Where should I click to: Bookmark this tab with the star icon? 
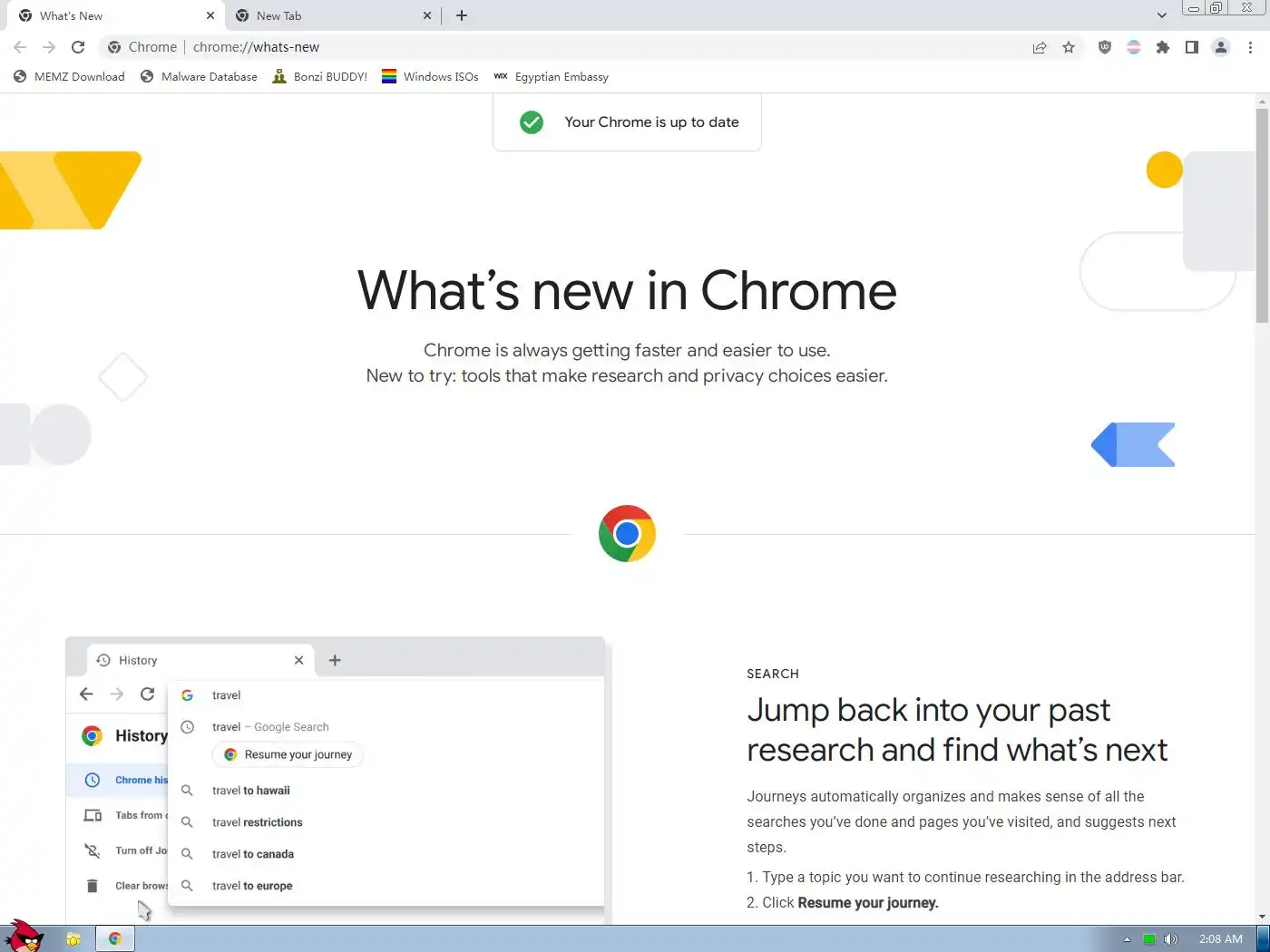click(x=1069, y=47)
